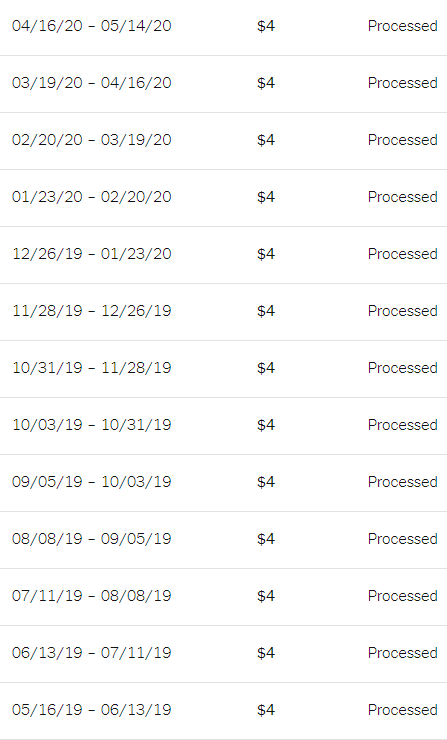Click the 10/03/19 - 10/31/19 date range
Image resolution: width=447 pixels, height=740 pixels.
[92, 425]
